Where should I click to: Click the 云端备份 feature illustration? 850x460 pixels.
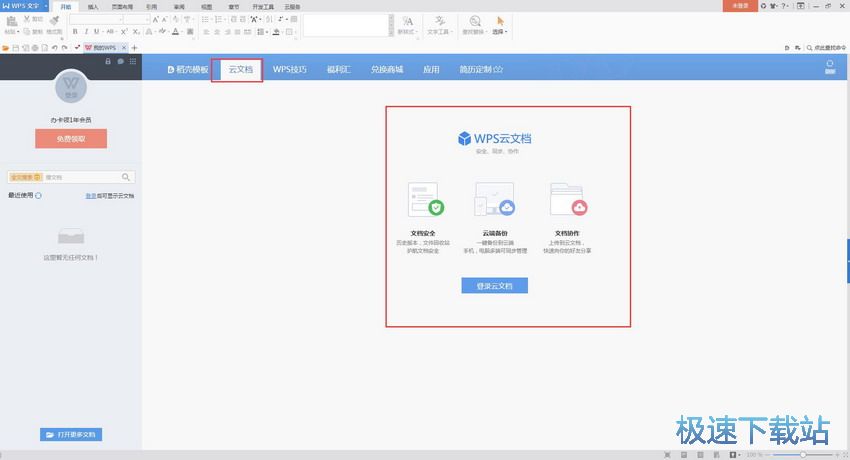click(494, 199)
